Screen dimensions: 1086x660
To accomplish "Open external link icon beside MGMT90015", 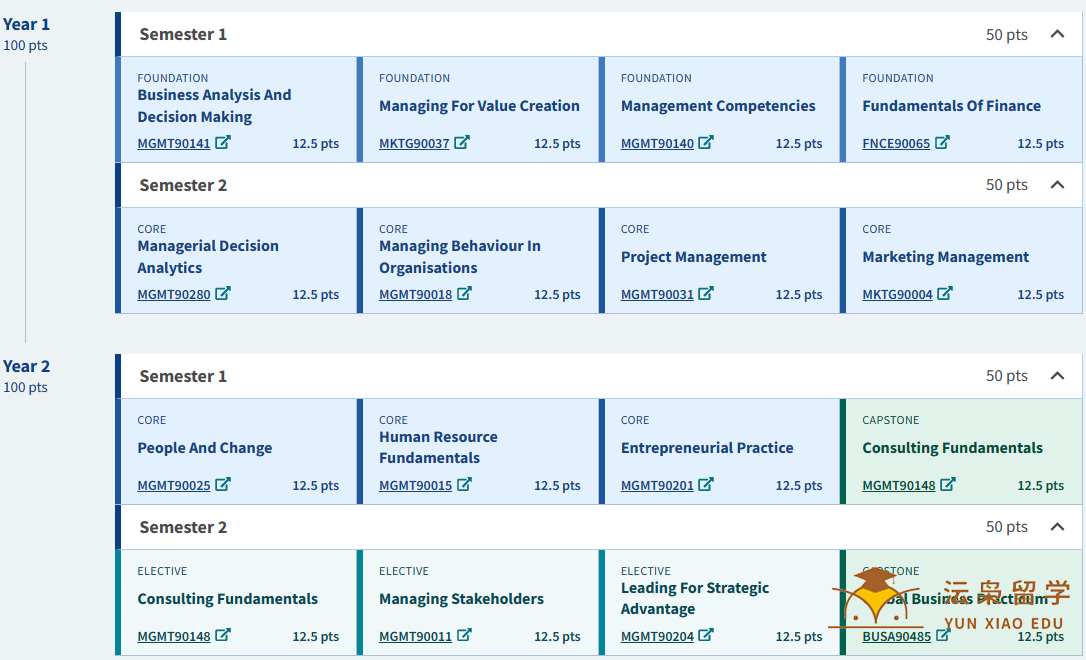I will tap(465, 485).
